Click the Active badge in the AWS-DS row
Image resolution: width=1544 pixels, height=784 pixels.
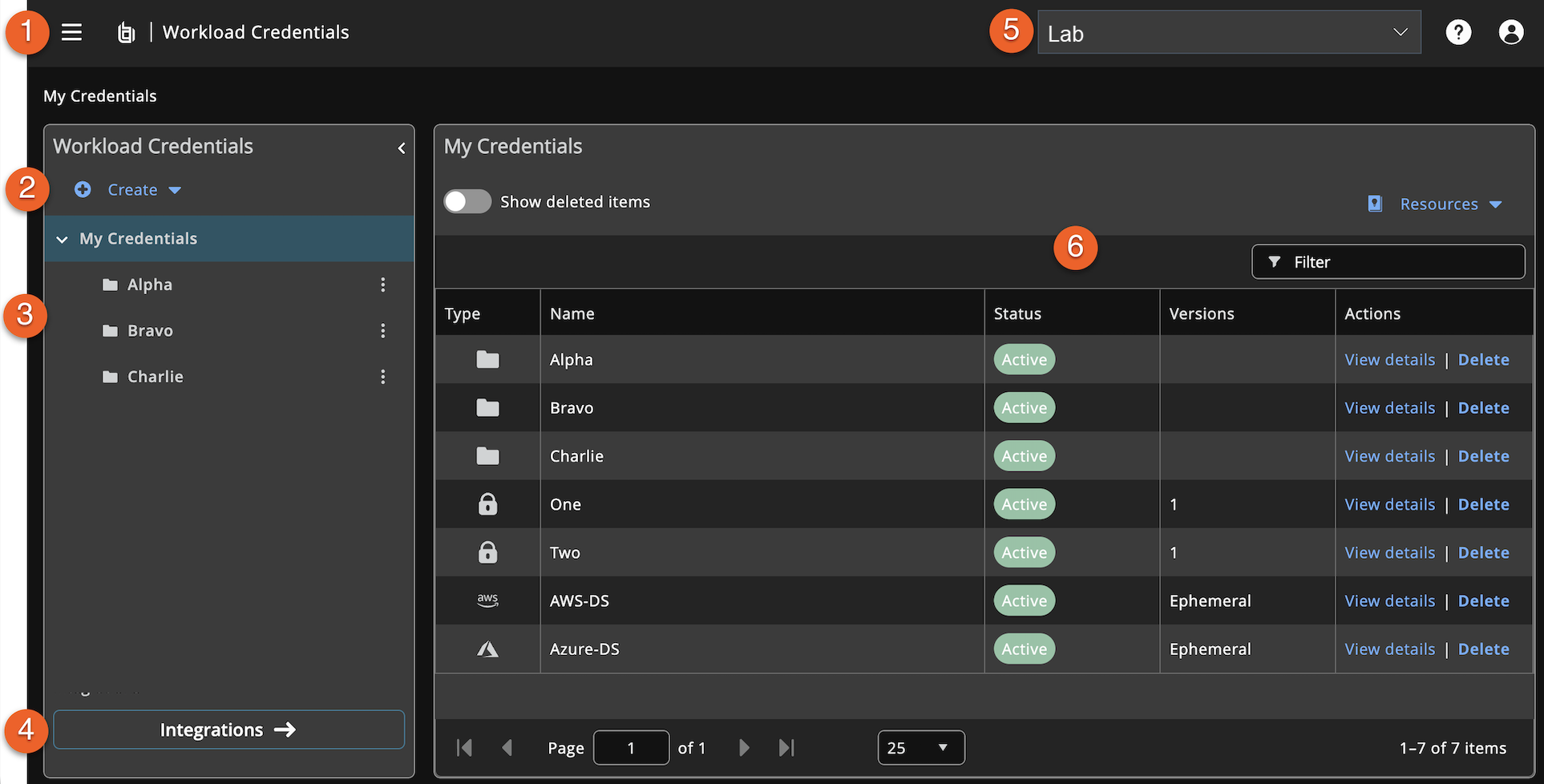(1025, 600)
